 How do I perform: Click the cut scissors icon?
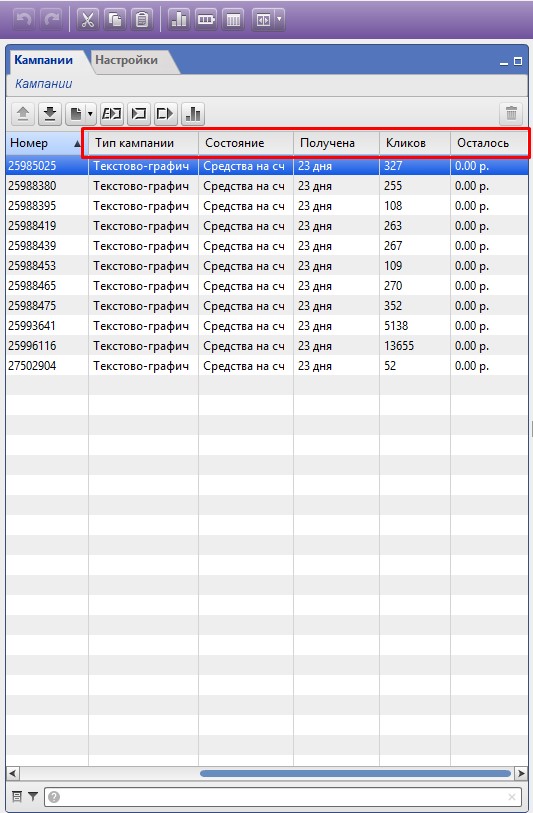point(88,20)
